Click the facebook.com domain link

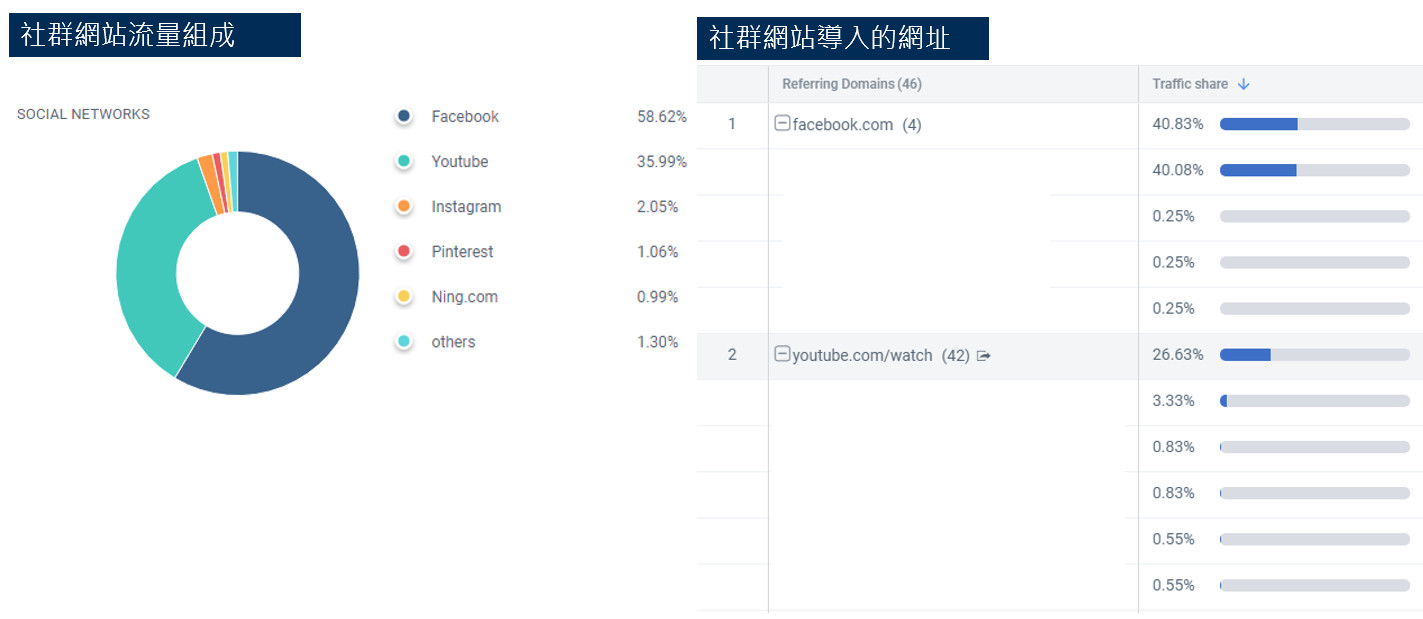coord(842,125)
